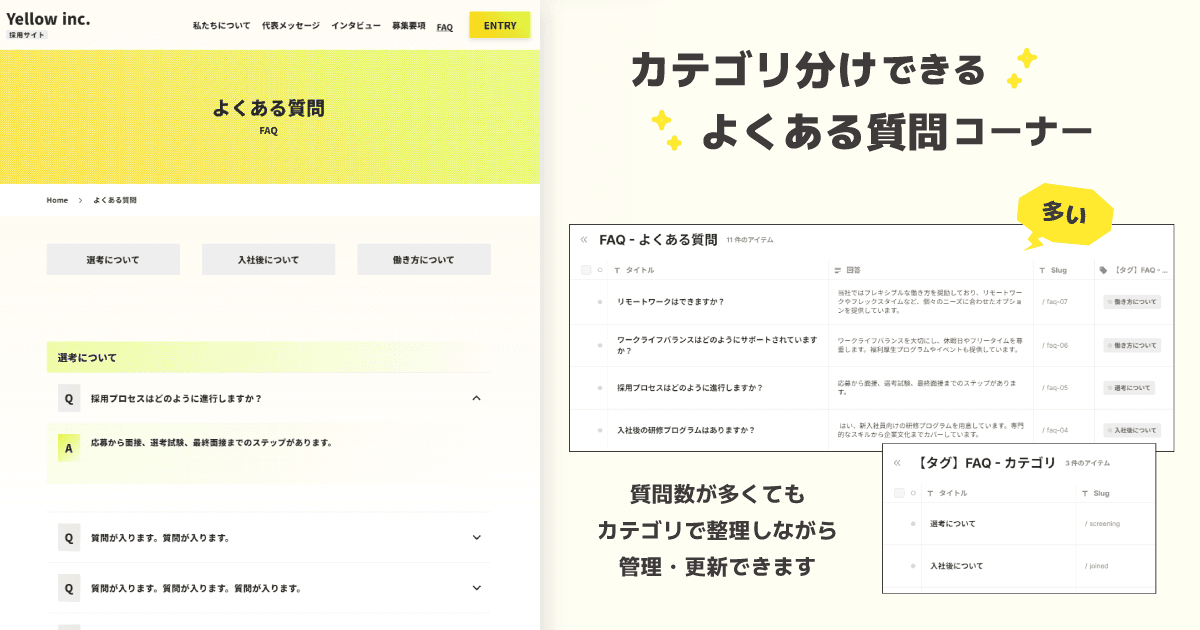1200x630 pixels.
Task: Click the rich-text icon beside the 回答 column
Action: click(837, 269)
